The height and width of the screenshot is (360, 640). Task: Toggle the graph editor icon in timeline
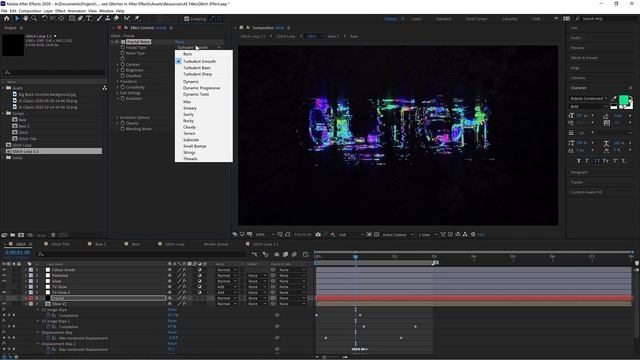(x=306, y=254)
